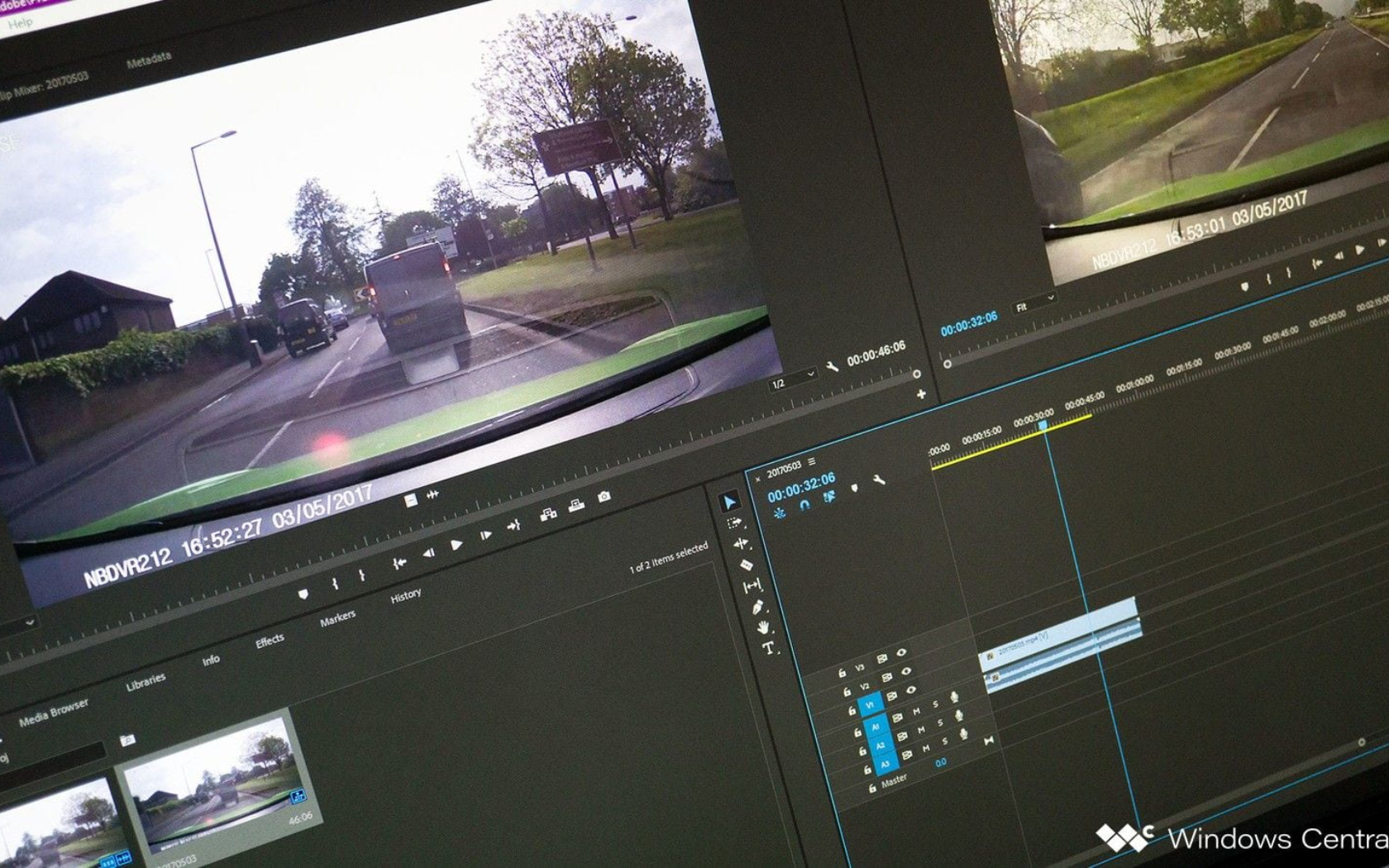Select the Ripple Edit tool

(x=741, y=544)
